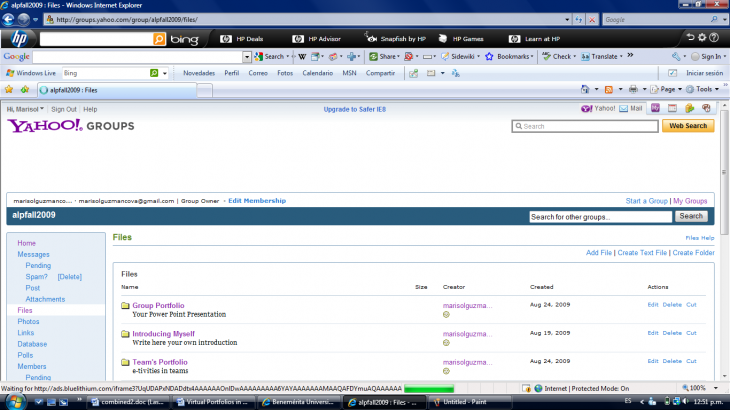Select the alpfall2009 : Files browser tab

pos(117,90)
